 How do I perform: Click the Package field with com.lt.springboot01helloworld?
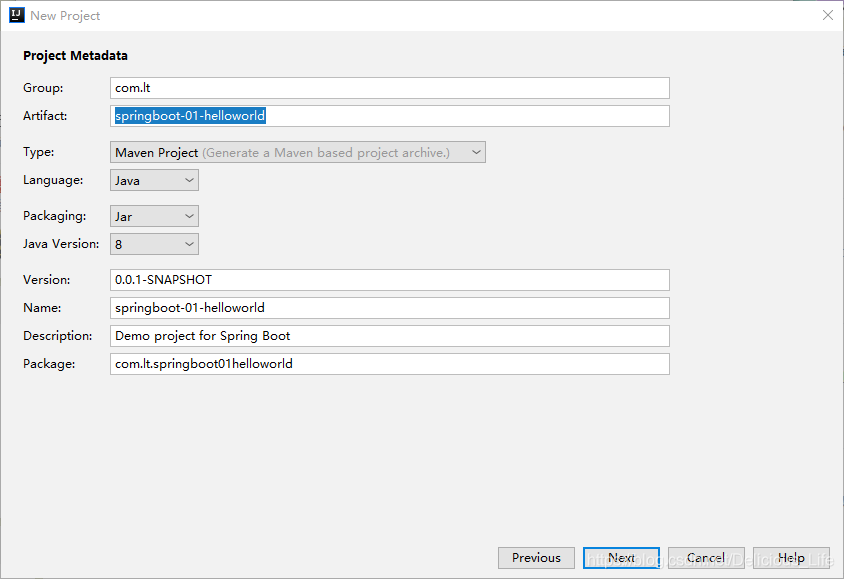pyautogui.click(x=390, y=364)
